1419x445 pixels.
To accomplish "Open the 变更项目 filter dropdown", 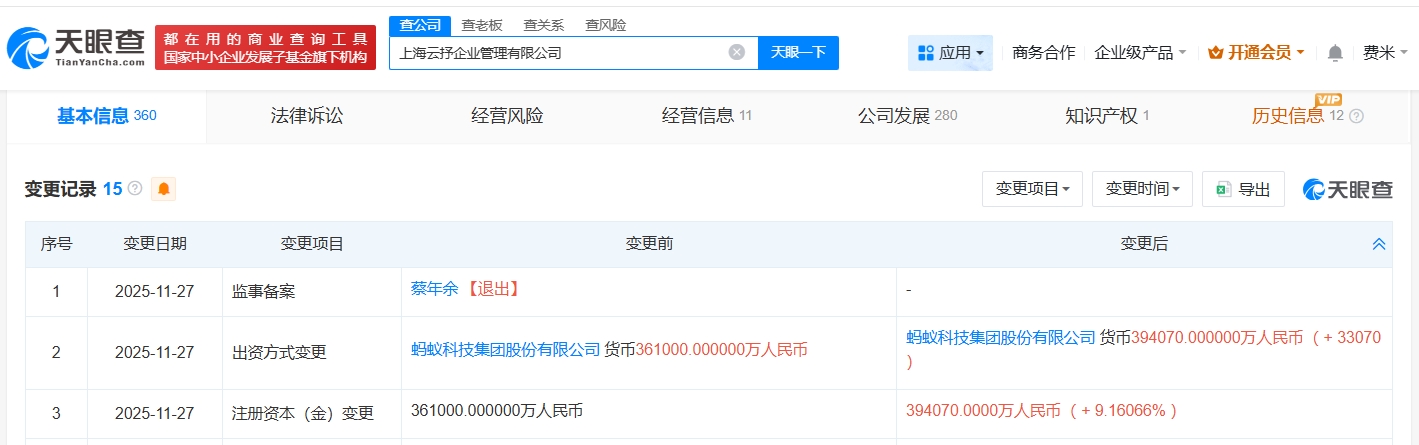I will (x=1032, y=189).
